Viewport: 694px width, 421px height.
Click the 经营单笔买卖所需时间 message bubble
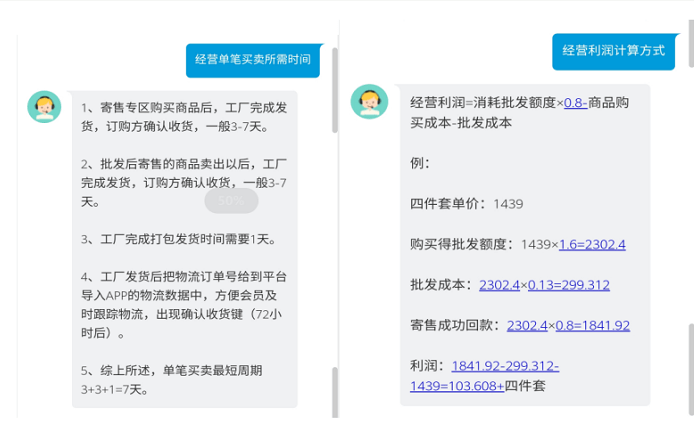click(253, 60)
